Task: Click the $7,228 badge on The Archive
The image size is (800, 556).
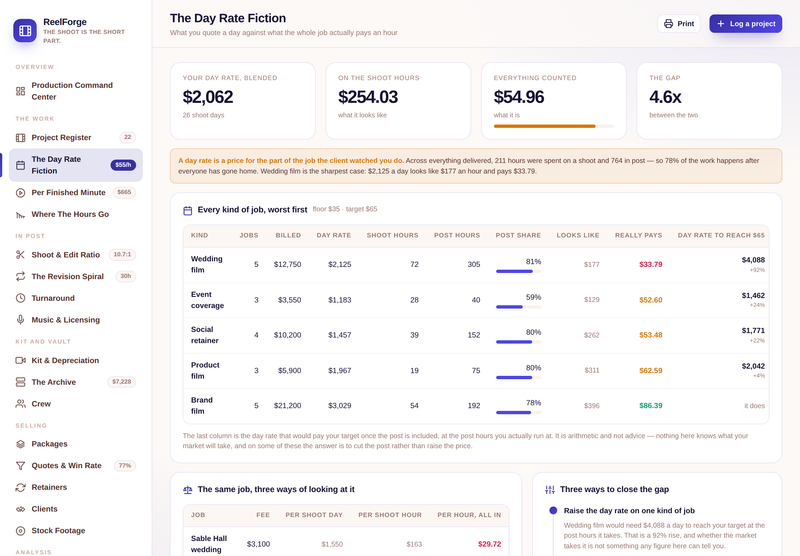Action: pos(121,382)
